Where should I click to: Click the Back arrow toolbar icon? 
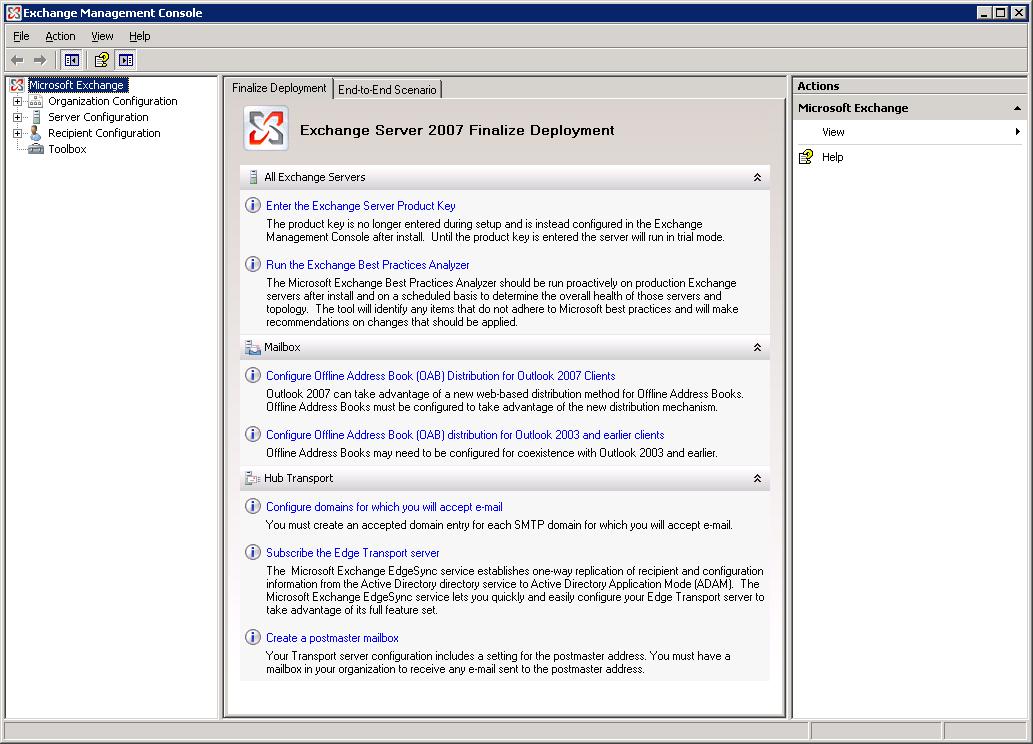(x=18, y=60)
